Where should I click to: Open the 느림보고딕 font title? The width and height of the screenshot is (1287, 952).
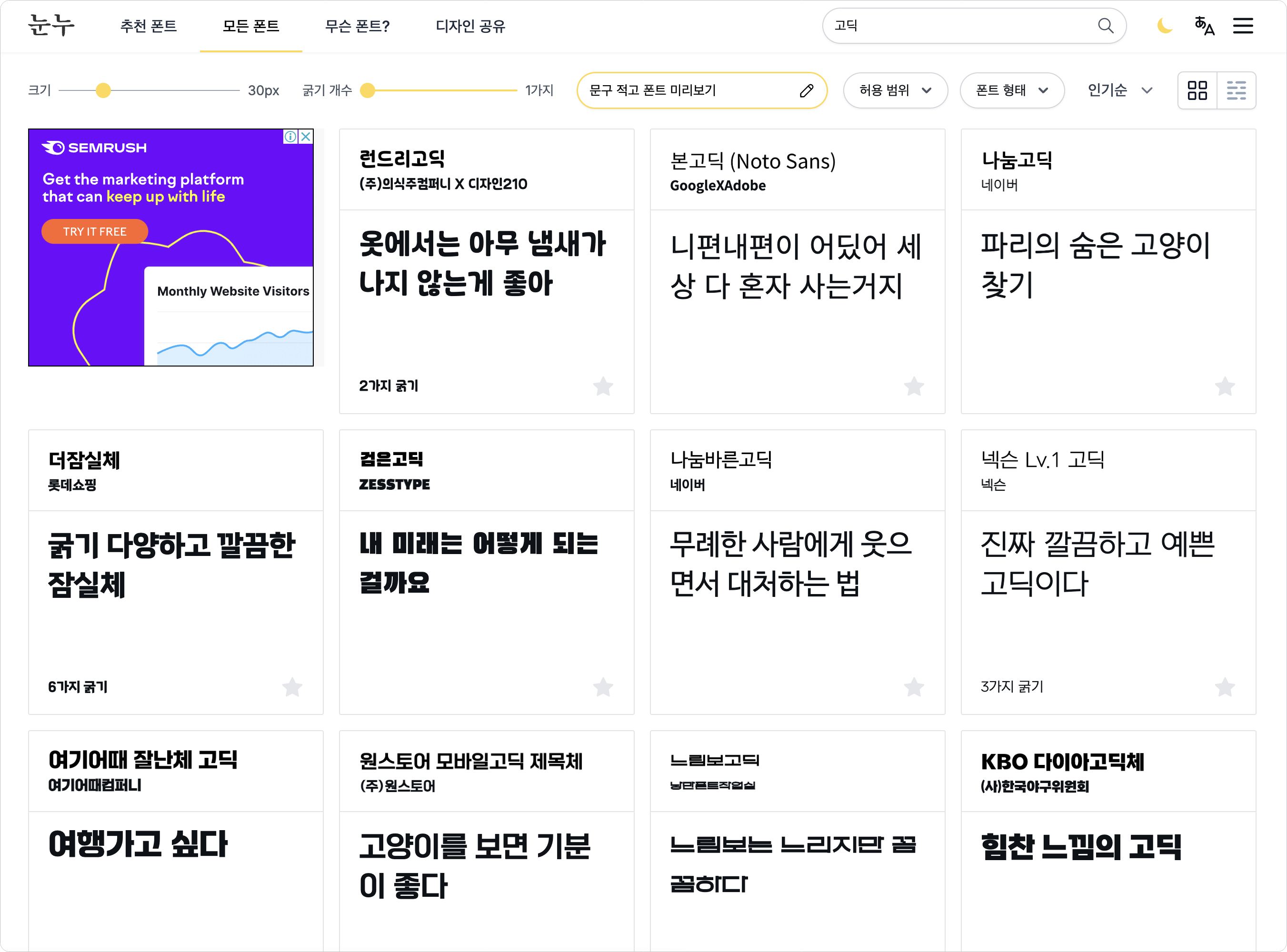715,761
